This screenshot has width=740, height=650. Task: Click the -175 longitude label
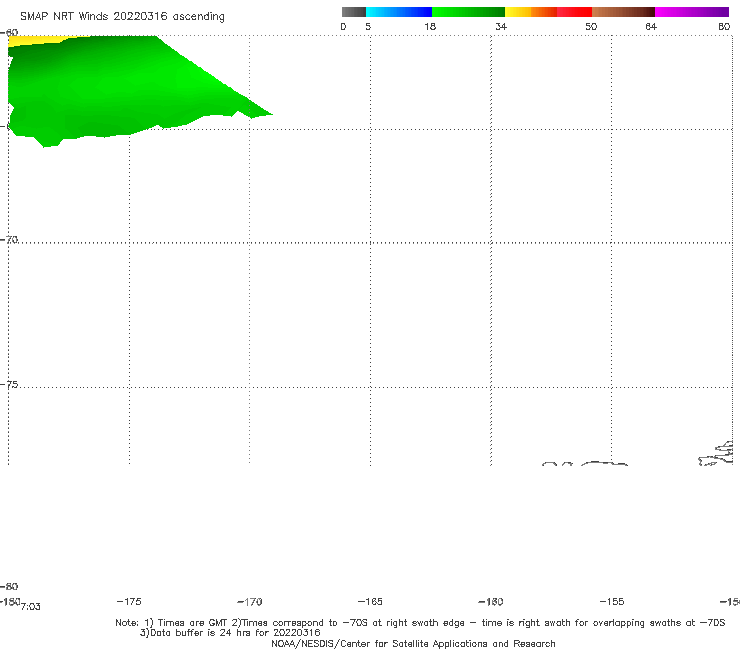click(x=129, y=601)
